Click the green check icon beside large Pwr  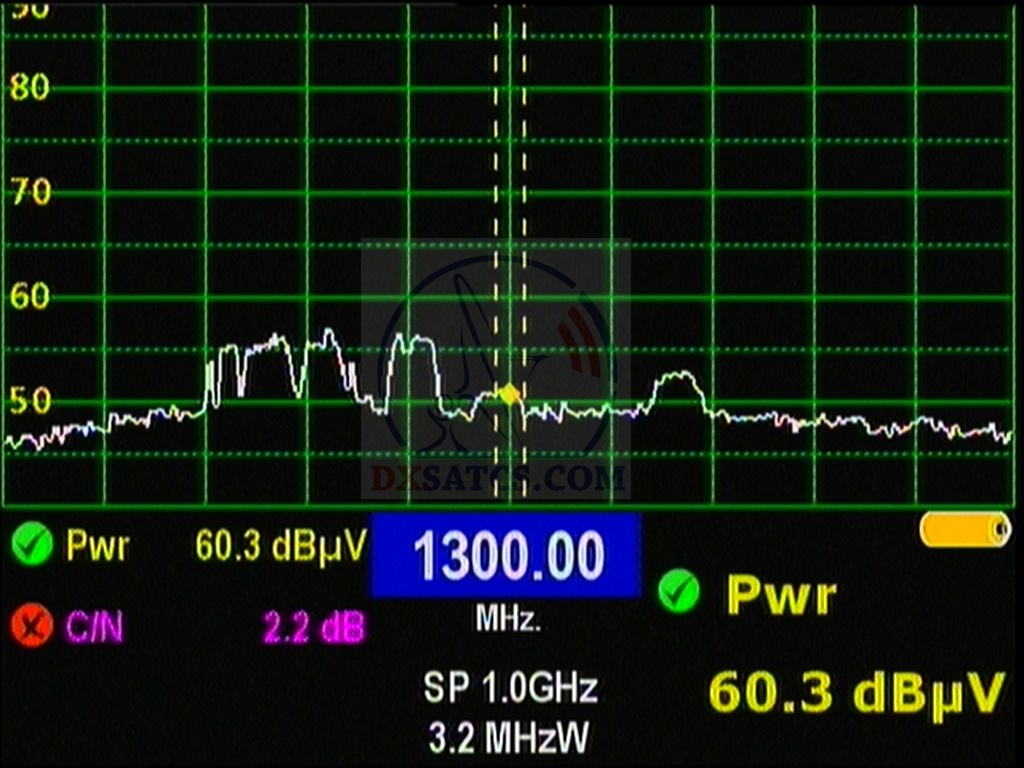679,591
